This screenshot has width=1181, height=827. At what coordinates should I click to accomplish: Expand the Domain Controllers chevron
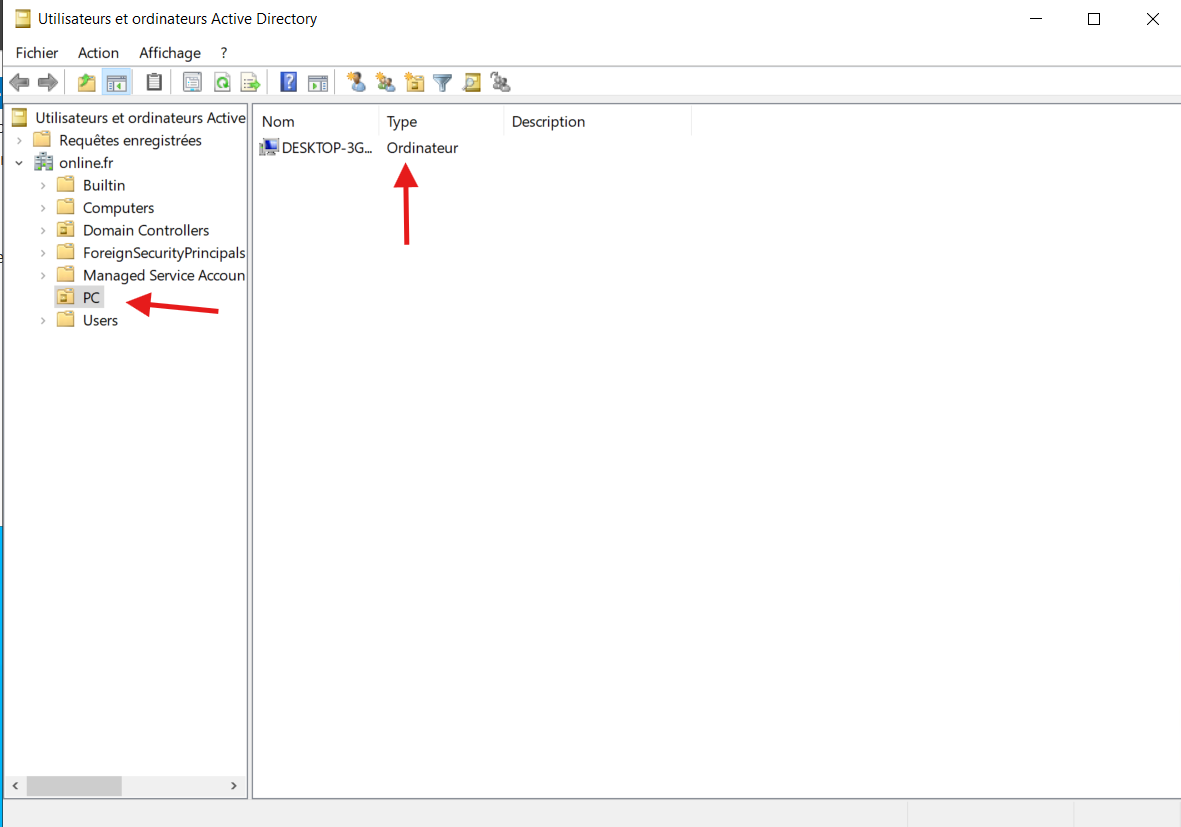click(x=43, y=230)
